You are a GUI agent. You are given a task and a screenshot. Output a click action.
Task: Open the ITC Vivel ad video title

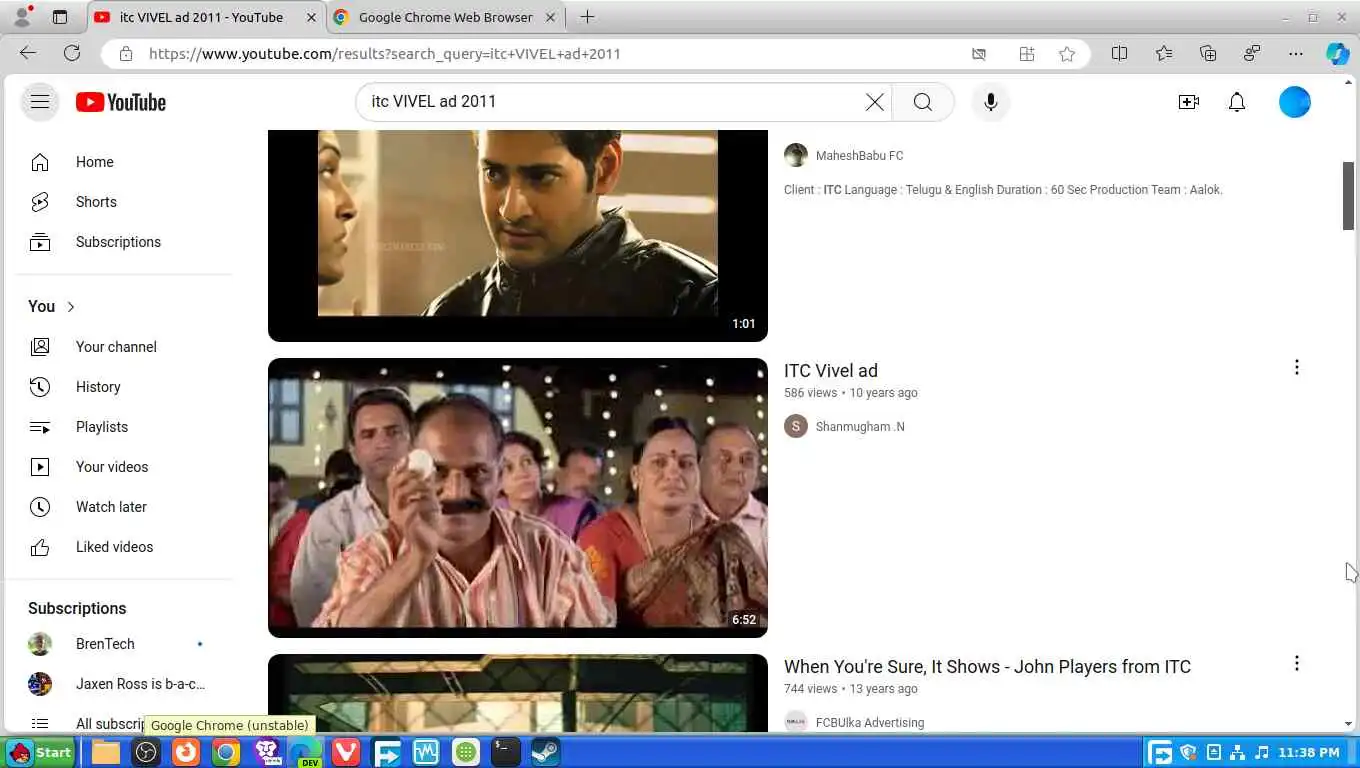click(831, 371)
